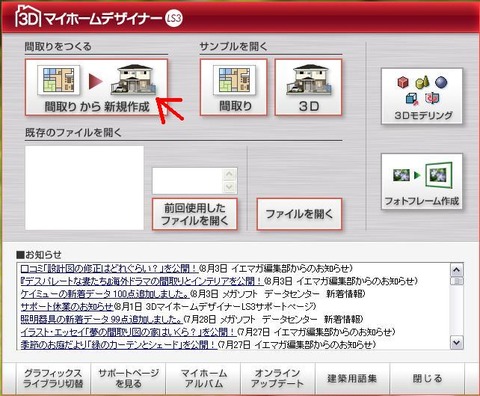480x396 pixels.
Task: Click down arrow of the recent file list
Action: tap(230, 187)
